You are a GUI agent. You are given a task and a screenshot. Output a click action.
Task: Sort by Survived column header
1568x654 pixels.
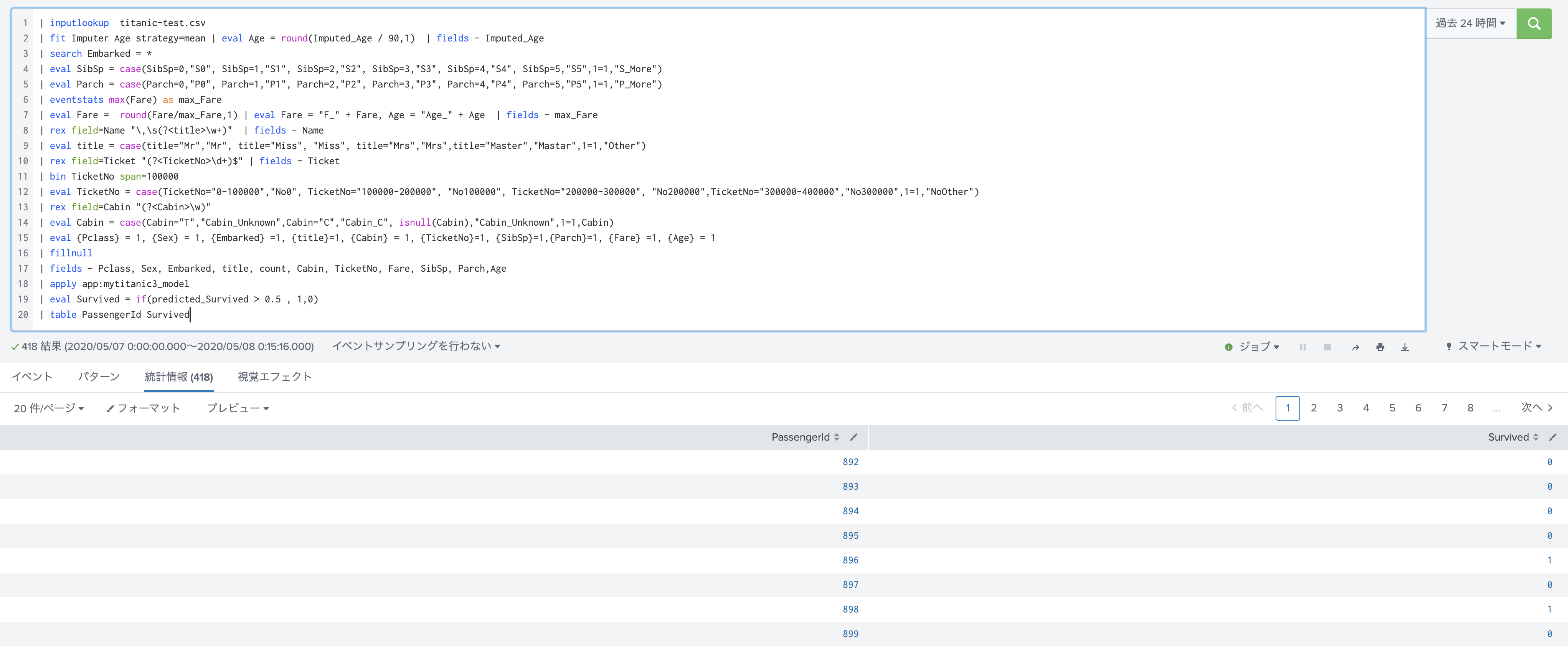(1508, 437)
